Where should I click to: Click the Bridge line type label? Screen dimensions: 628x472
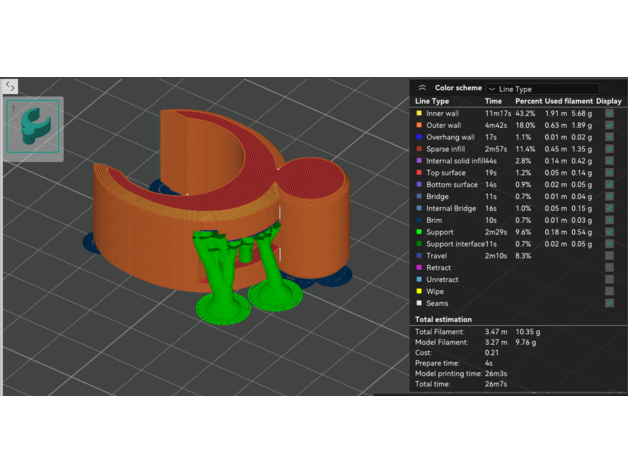pyautogui.click(x=438, y=196)
